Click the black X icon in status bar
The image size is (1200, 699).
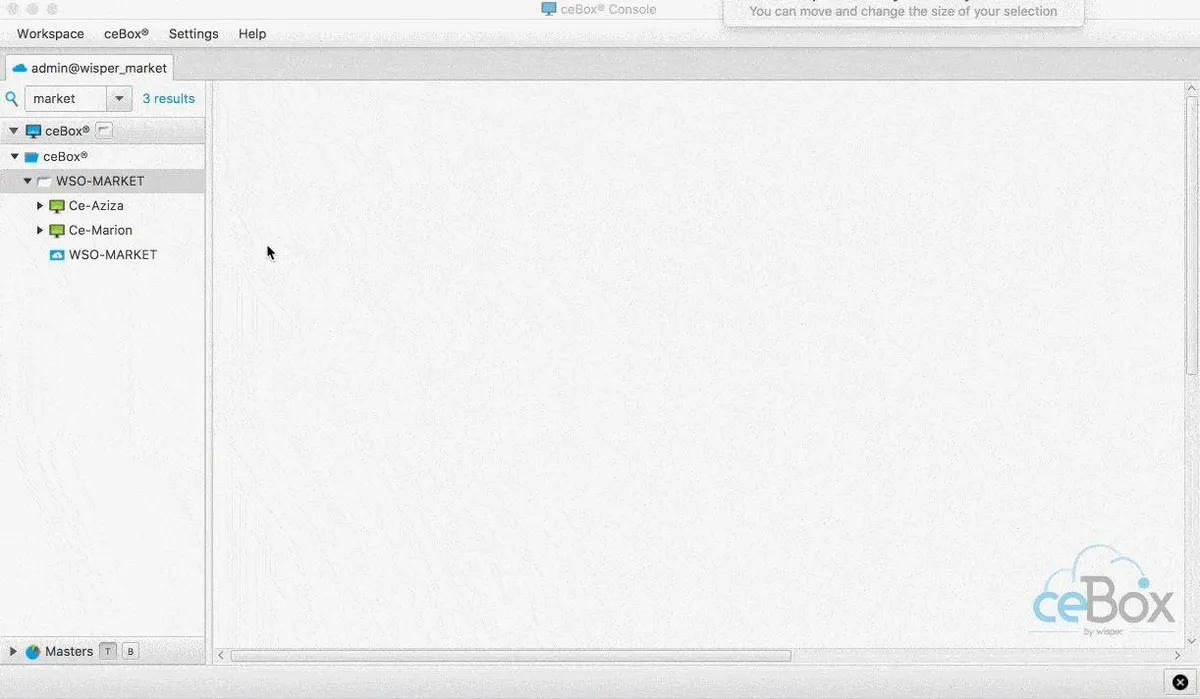(1179, 682)
